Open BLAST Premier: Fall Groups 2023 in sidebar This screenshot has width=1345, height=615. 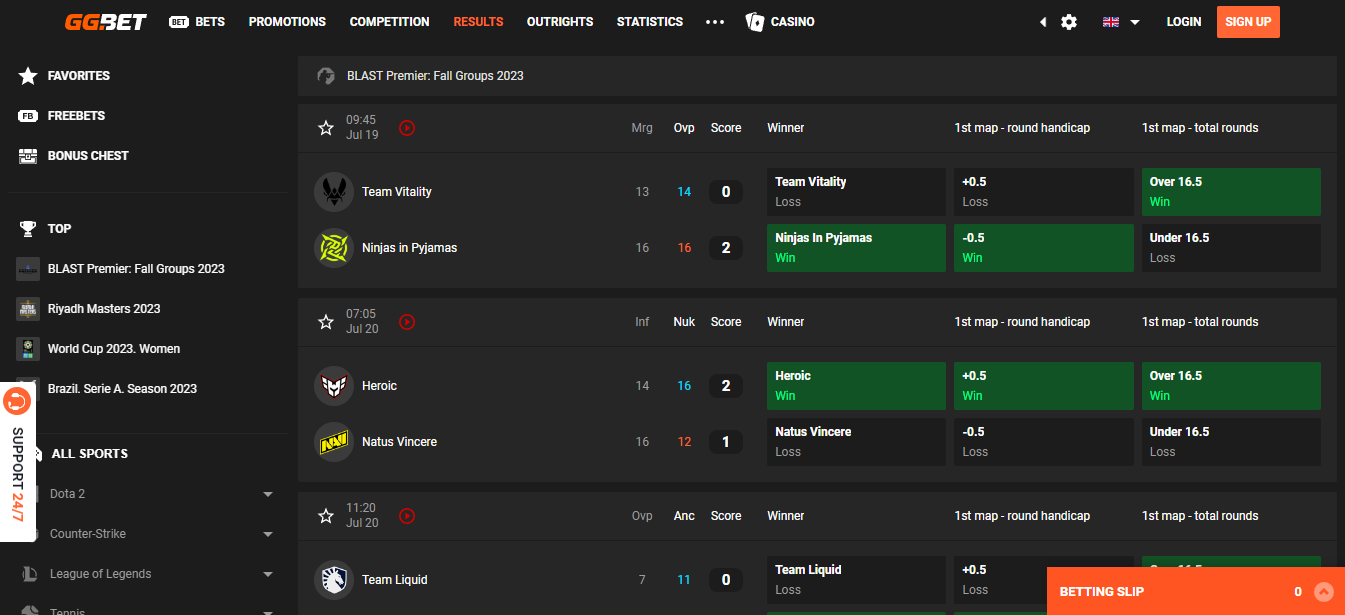click(x=136, y=269)
